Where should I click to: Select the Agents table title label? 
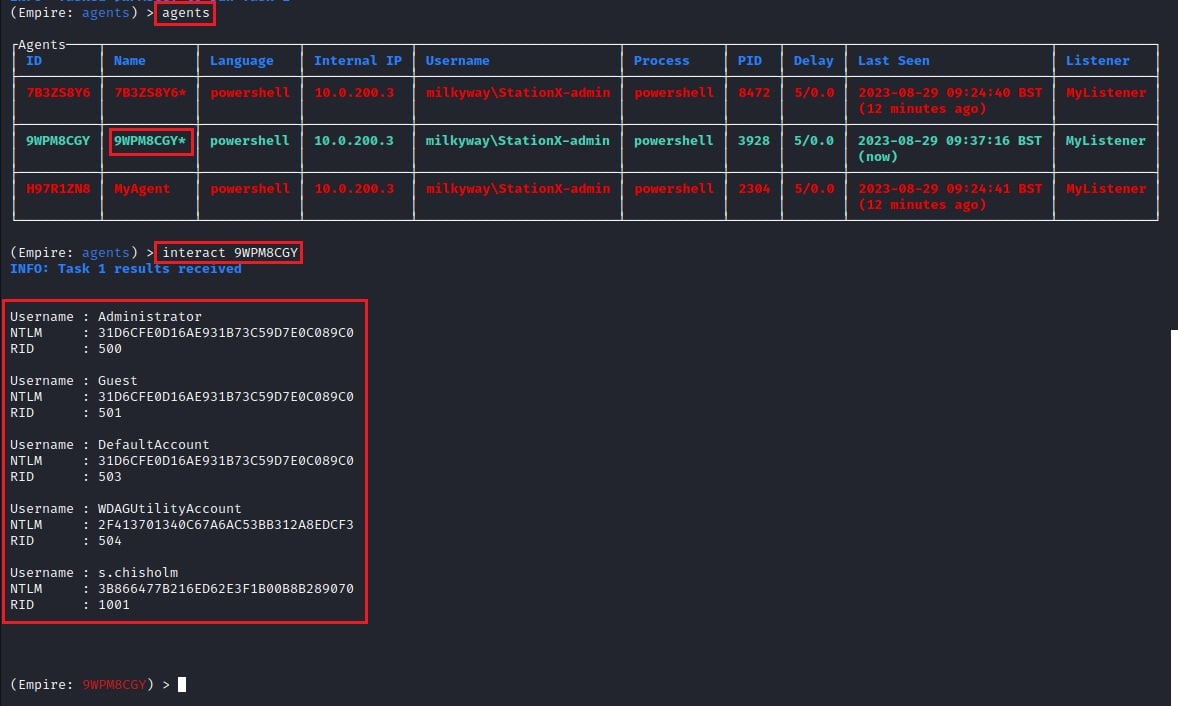(x=42, y=44)
